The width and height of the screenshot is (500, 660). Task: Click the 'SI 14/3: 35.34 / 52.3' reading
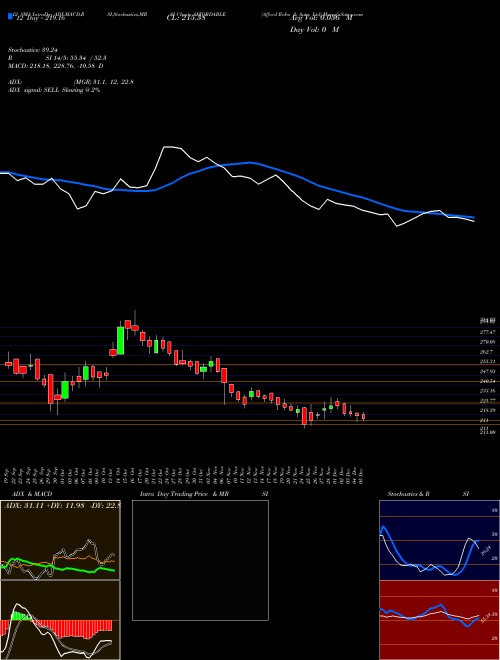pyautogui.click(x=76, y=57)
